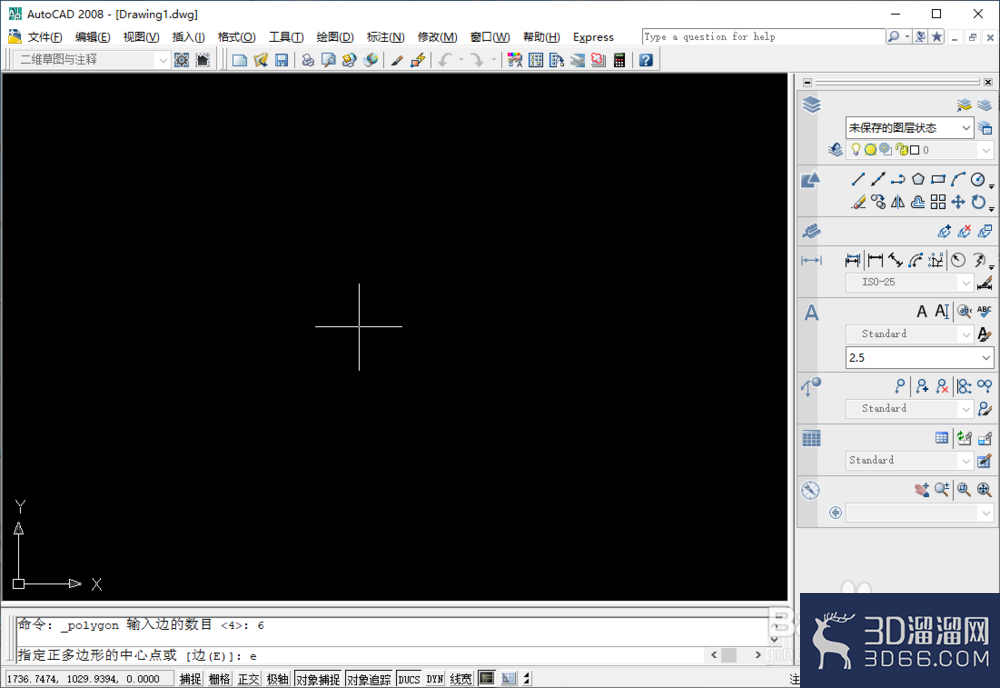
Task: Open the 2.5 text height dropdown
Action: (x=920, y=358)
